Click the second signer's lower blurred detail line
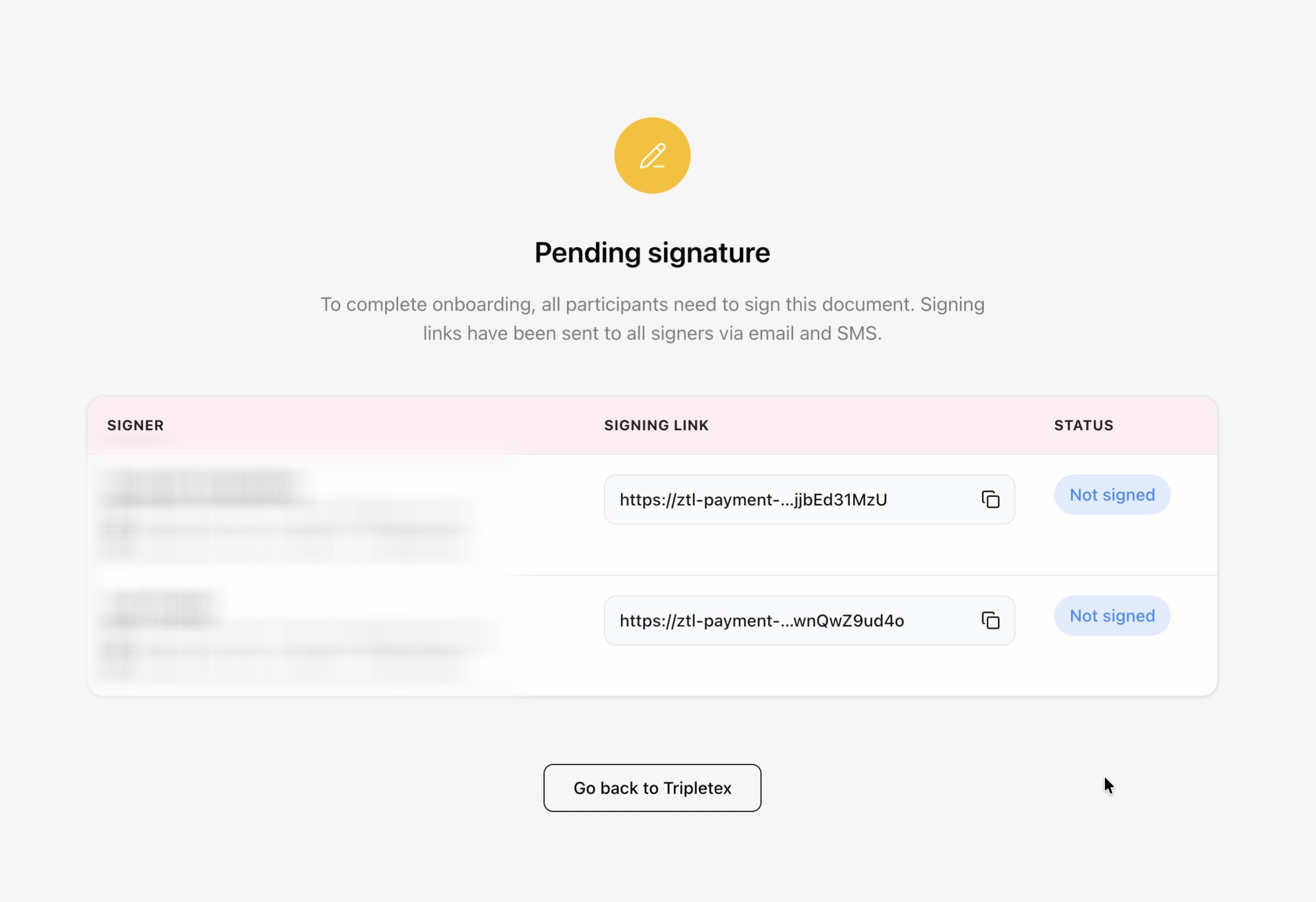Screen dimensions: 1316x902 click(x=283, y=670)
